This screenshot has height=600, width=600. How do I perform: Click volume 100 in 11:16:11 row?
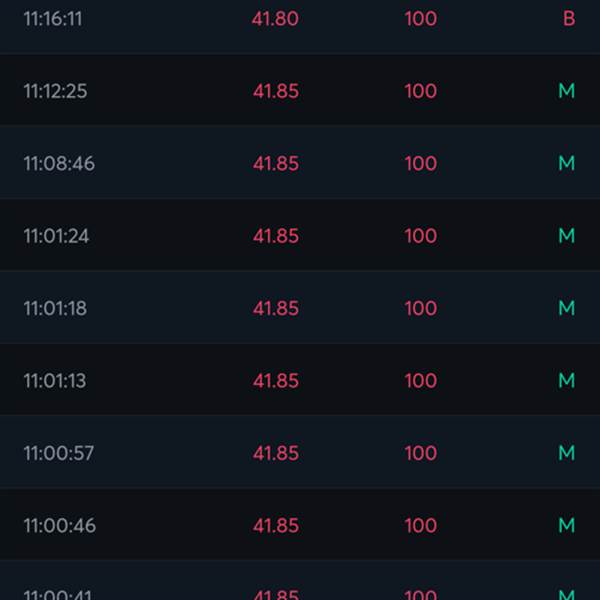421,18
